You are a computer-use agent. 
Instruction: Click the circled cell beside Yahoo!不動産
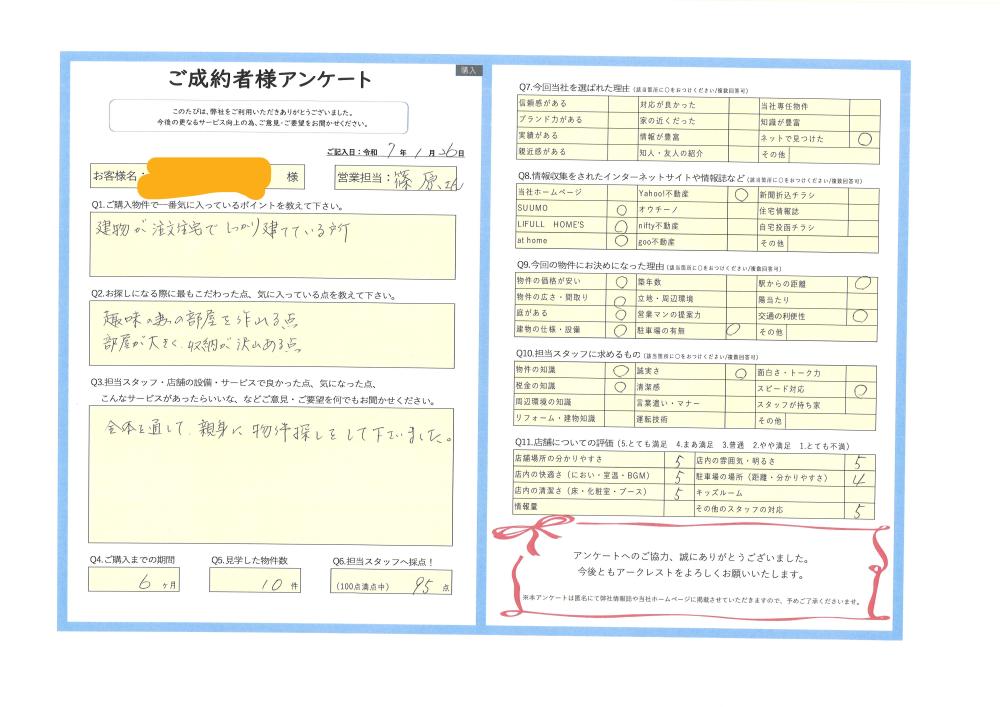coord(741,194)
